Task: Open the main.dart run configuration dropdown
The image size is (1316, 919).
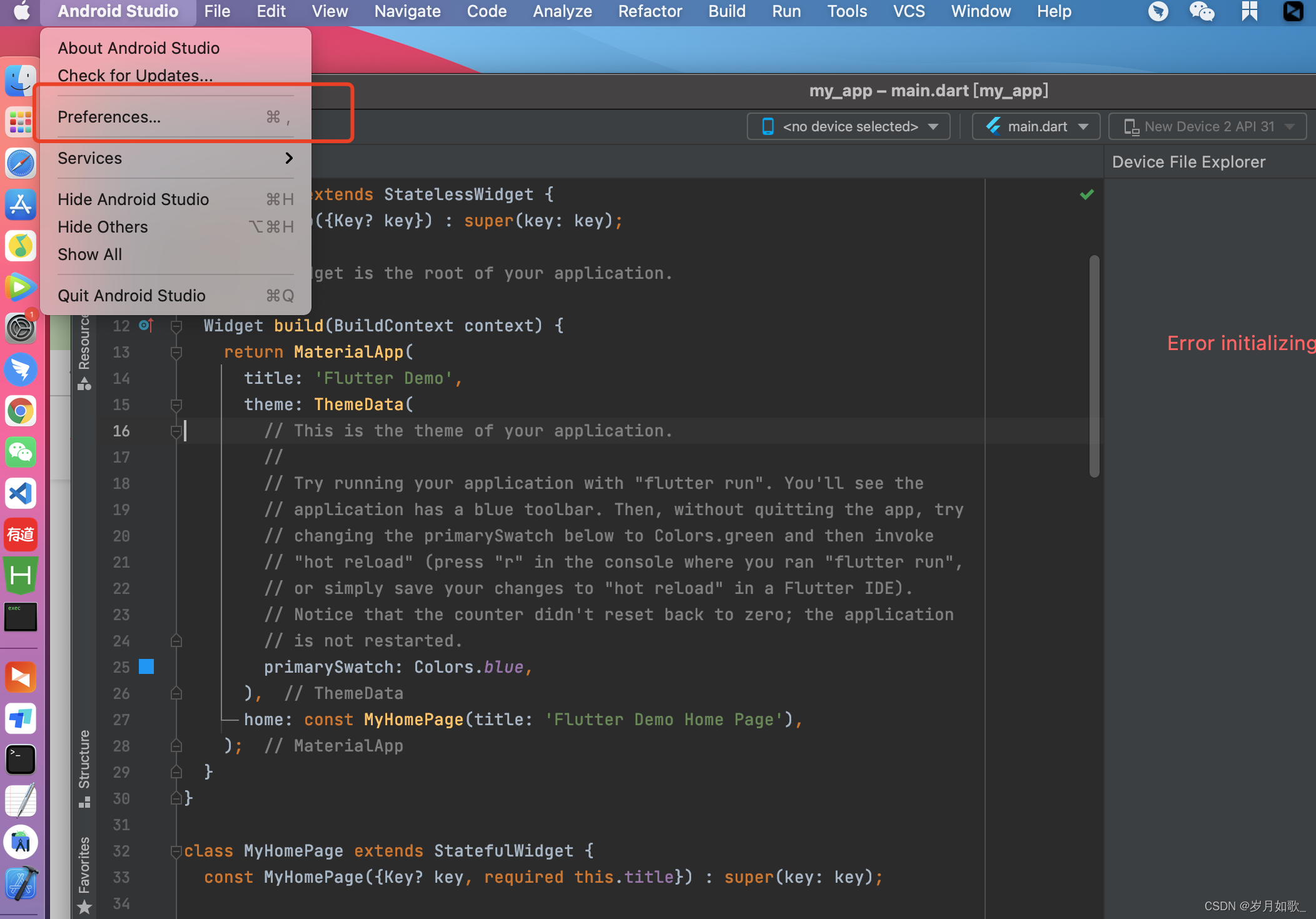Action: point(1036,126)
